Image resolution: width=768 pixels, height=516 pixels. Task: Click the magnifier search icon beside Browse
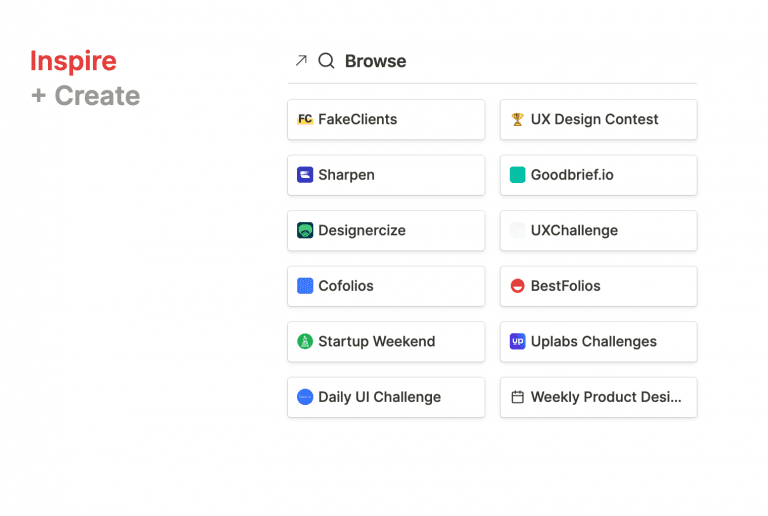click(x=326, y=61)
